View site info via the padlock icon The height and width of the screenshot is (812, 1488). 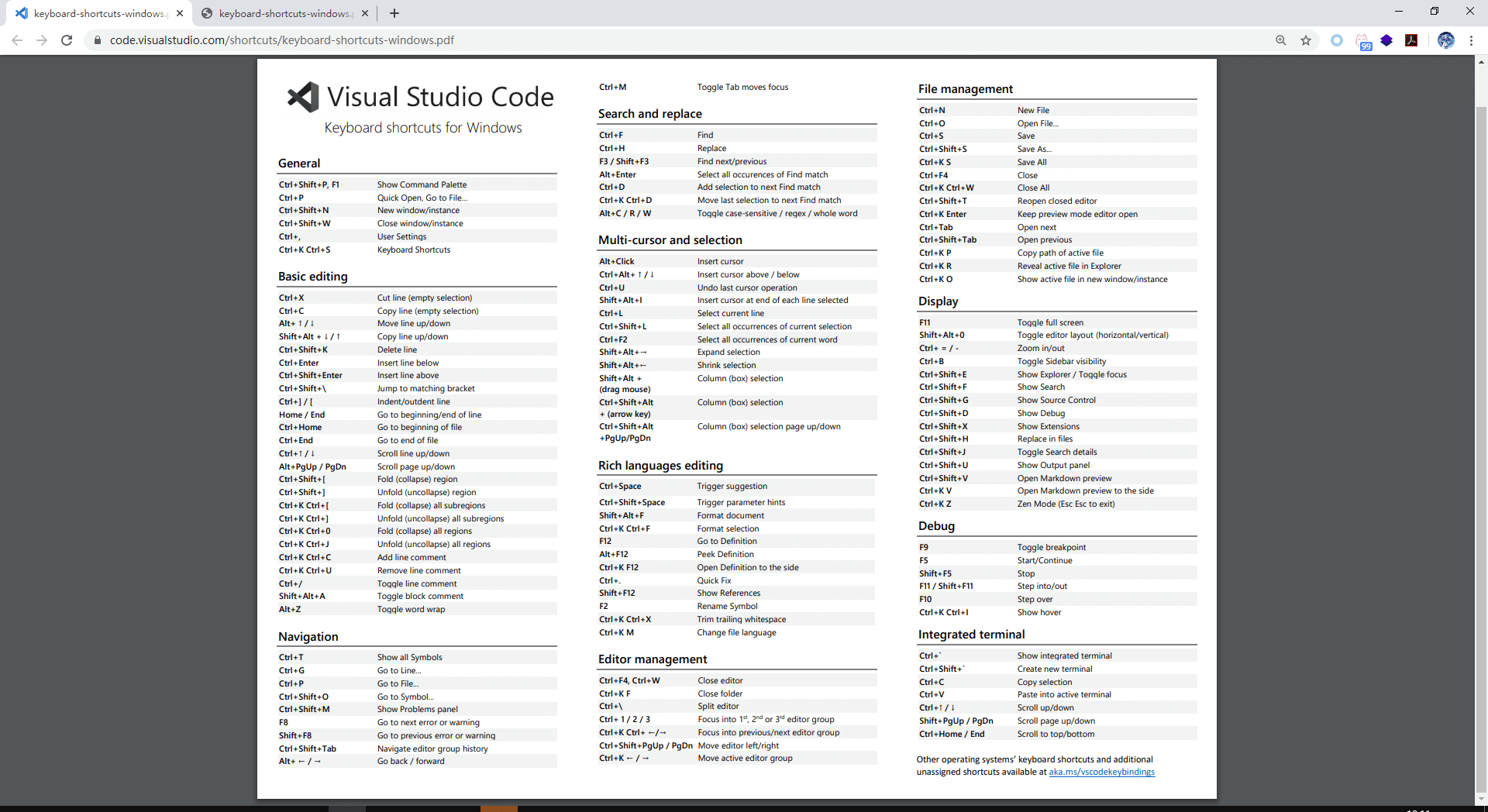(97, 40)
